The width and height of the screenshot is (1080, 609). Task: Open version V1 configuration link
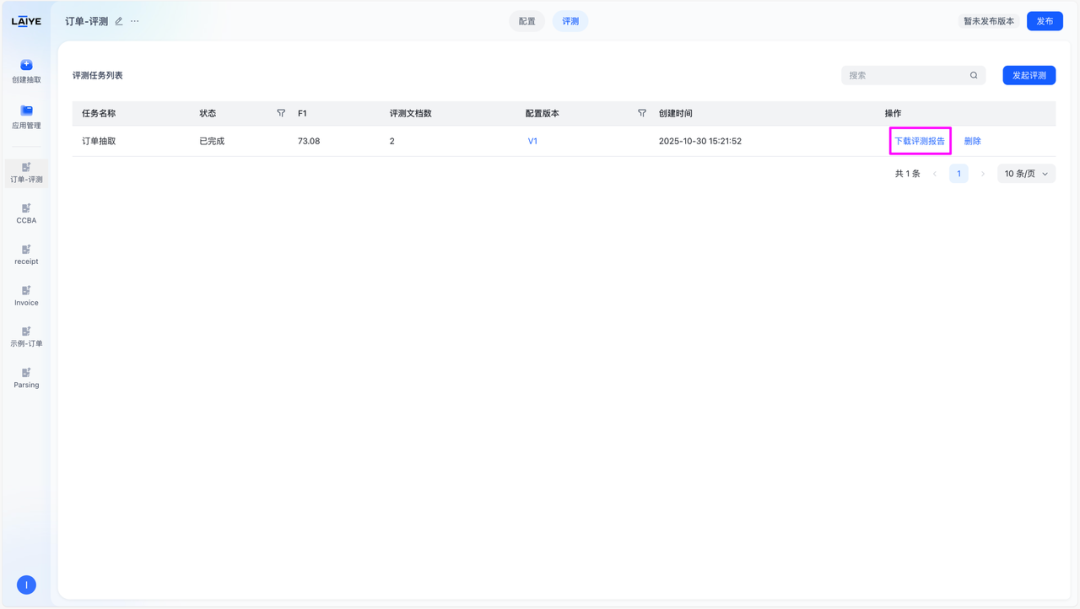(532, 141)
